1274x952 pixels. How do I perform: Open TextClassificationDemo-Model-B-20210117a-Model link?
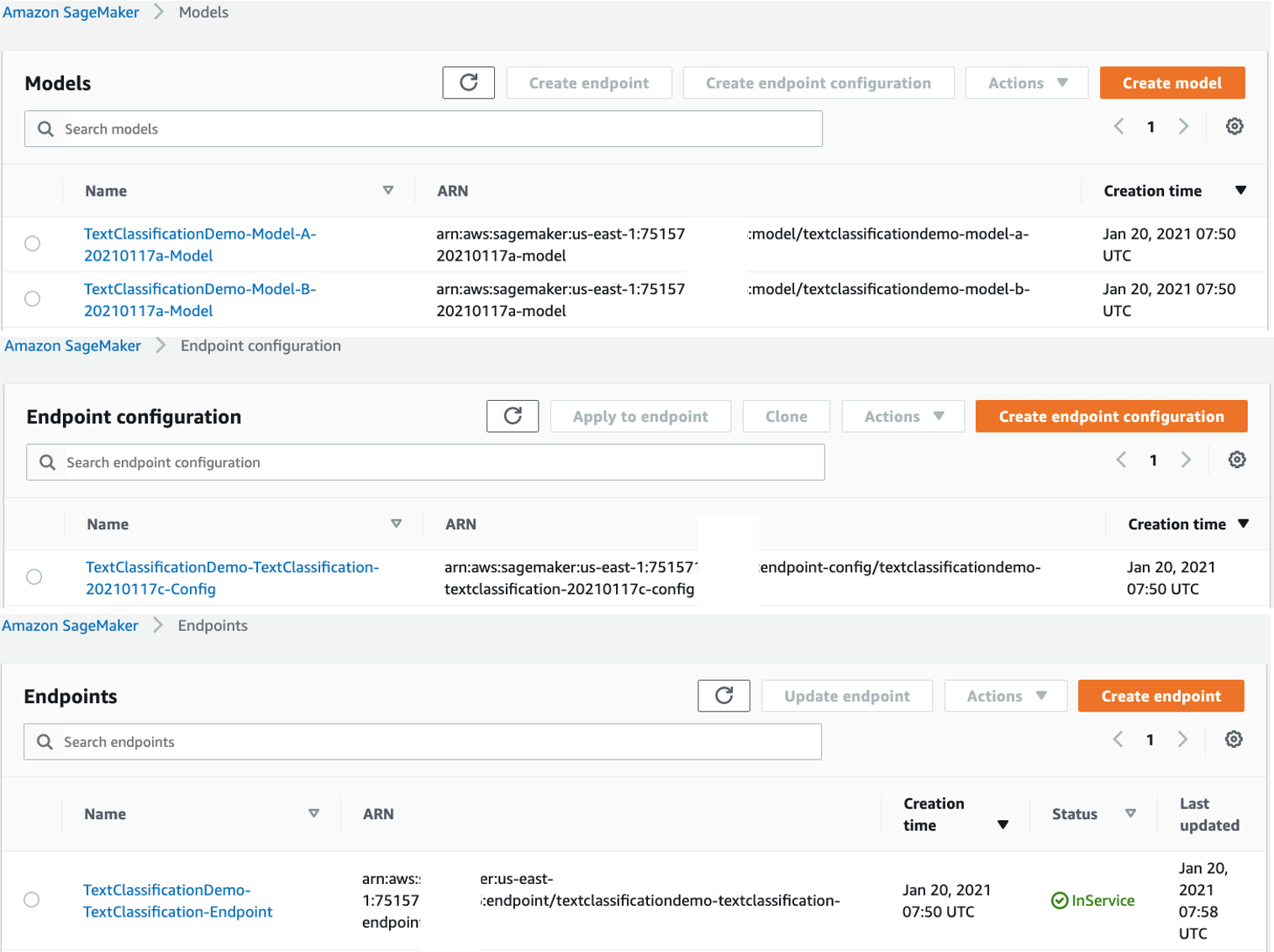pos(200,300)
